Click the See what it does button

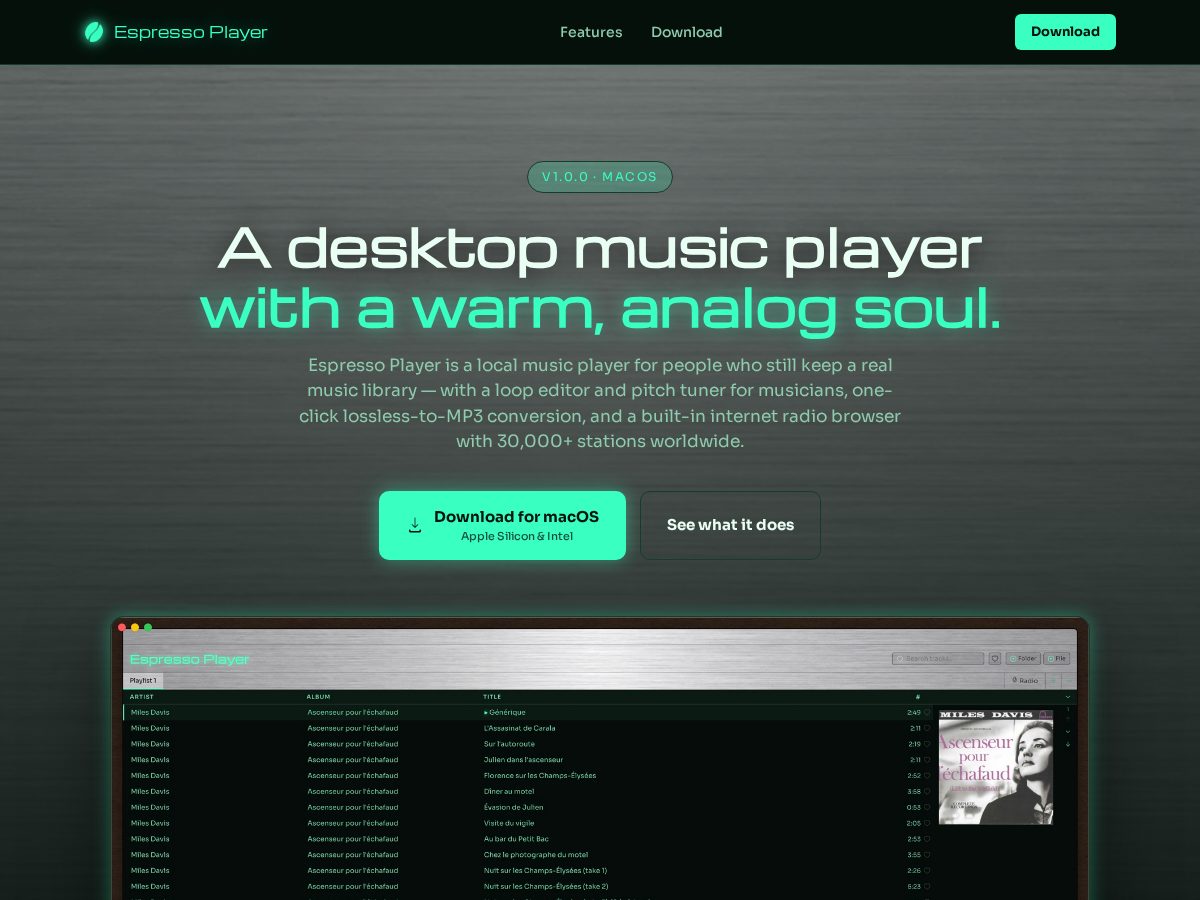pyautogui.click(x=730, y=525)
